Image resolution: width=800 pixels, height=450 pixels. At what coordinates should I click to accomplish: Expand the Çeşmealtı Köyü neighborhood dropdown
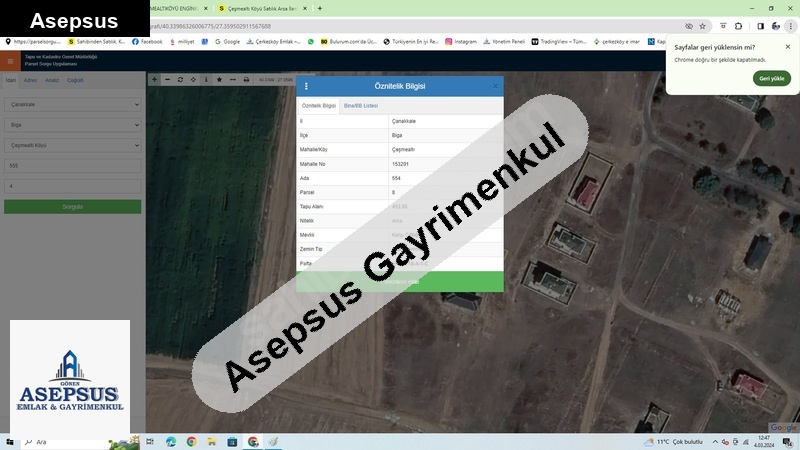pos(72,145)
